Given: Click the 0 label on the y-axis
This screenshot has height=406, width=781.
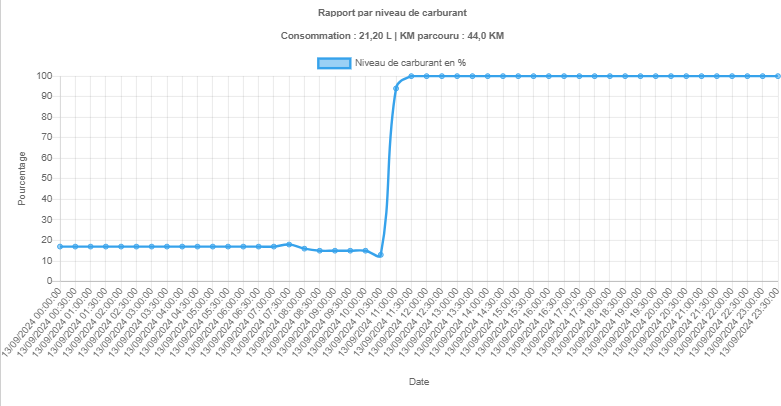Looking at the screenshot, I should tap(50, 281).
